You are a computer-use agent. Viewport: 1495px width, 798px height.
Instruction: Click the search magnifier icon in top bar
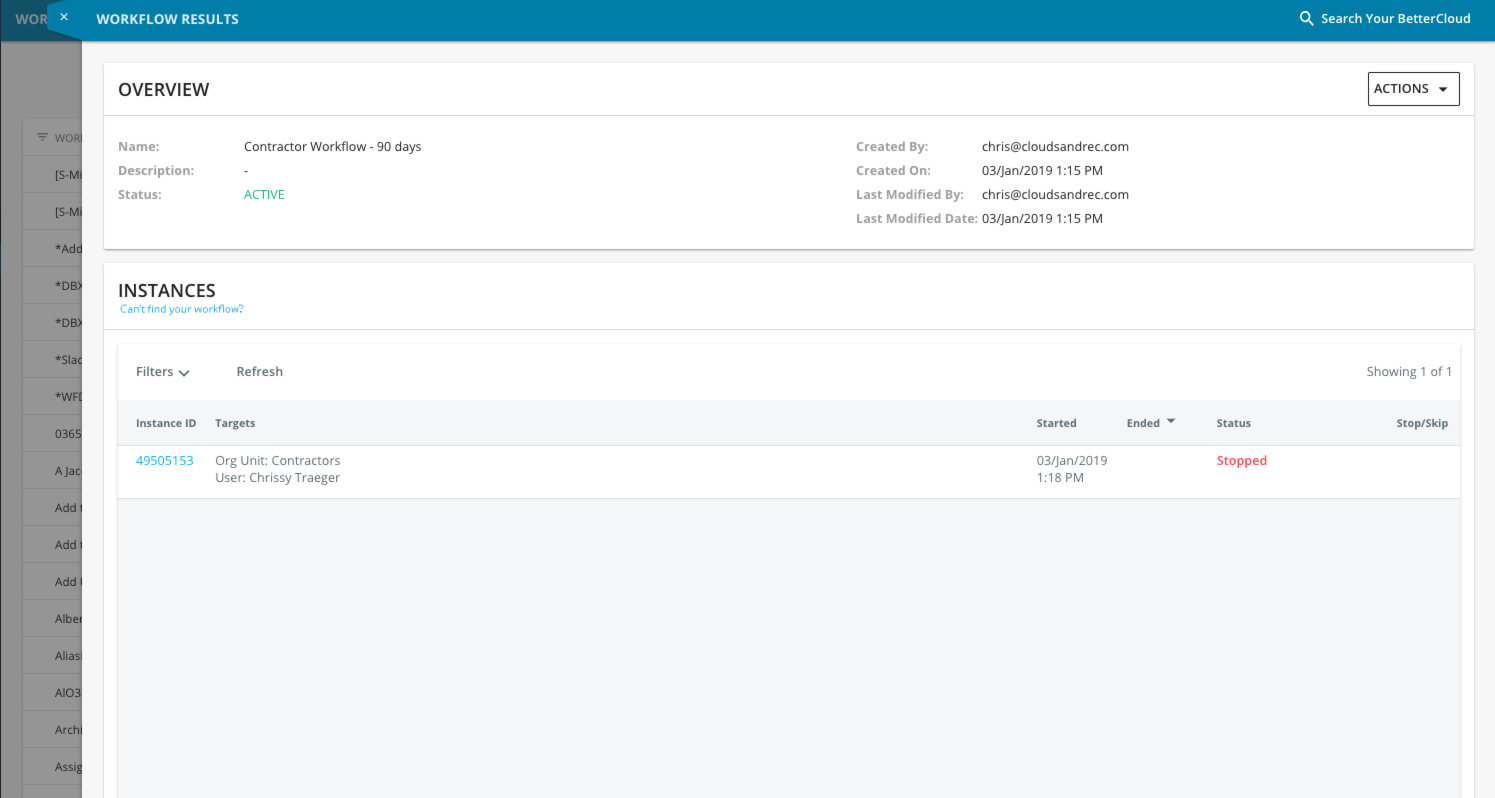click(x=1305, y=17)
